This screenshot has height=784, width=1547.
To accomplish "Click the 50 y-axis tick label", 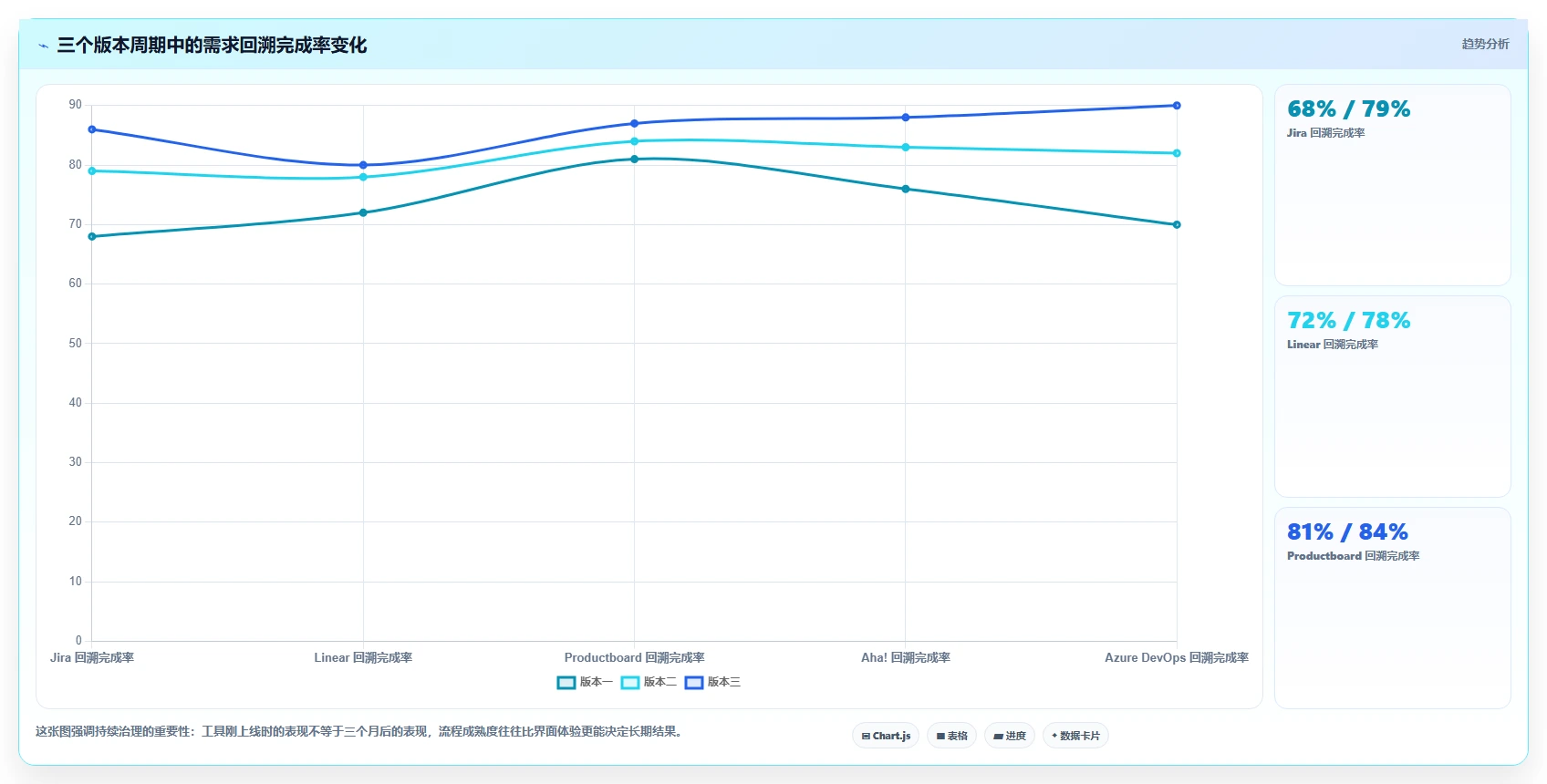I will [x=76, y=344].
